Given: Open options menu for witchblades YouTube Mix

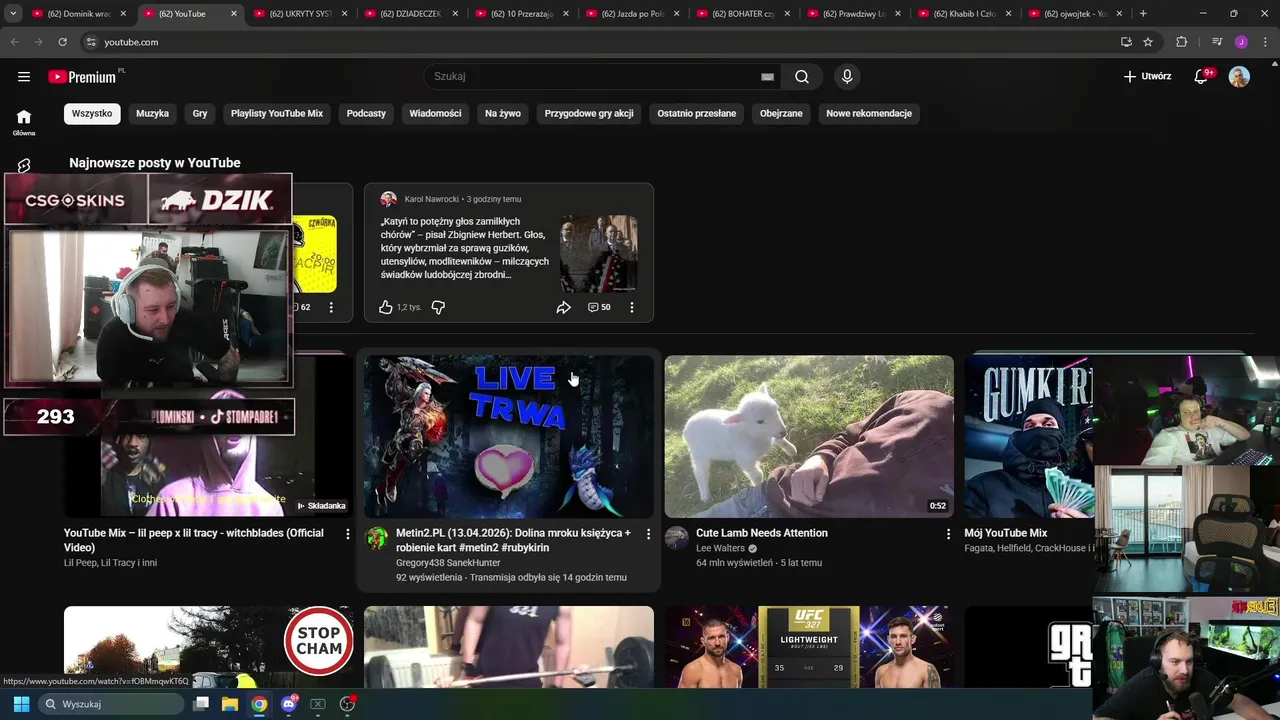Looking at the screenshot, I should [348, 534].
